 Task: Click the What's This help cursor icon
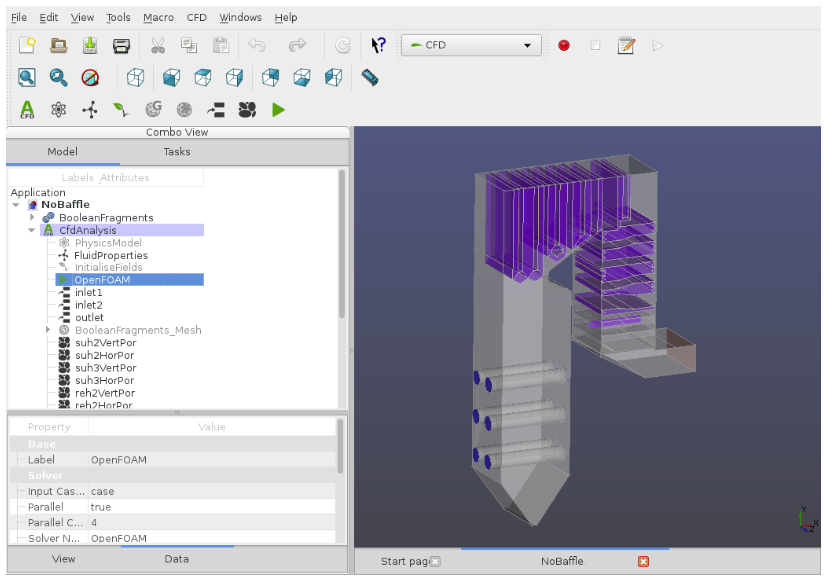(x=378, y=45)
